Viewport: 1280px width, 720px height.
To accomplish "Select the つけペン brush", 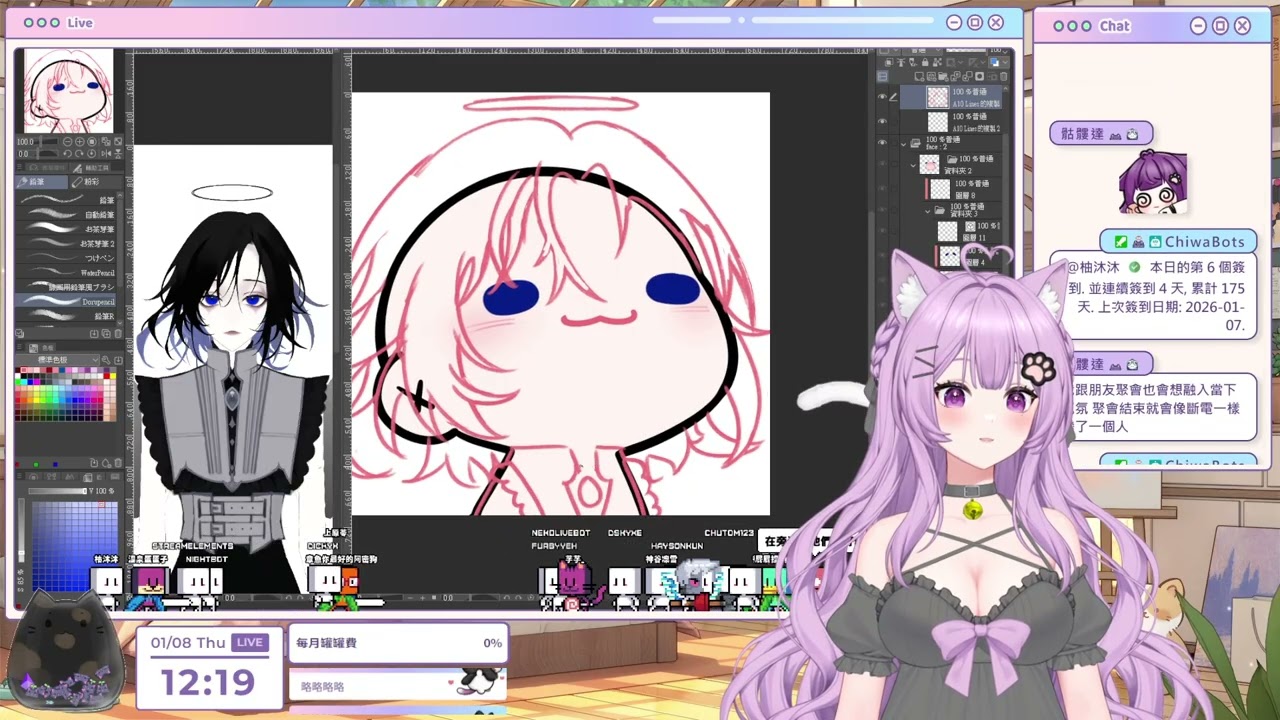I will pos(66,258).
